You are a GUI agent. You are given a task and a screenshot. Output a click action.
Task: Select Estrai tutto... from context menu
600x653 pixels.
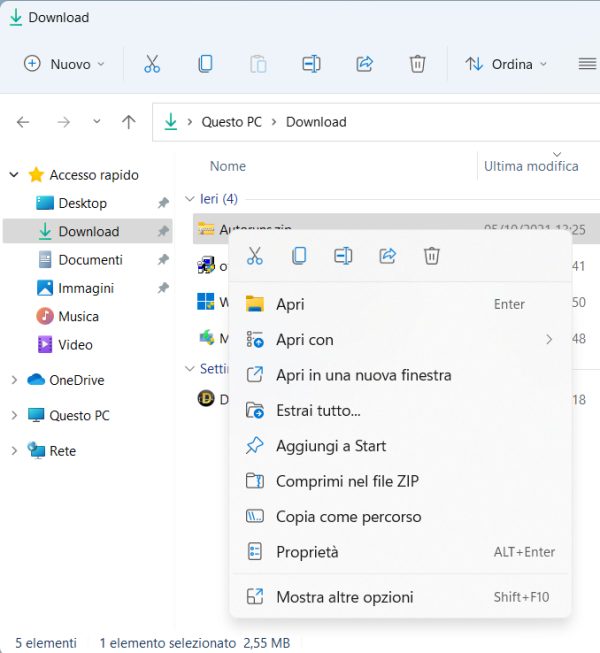point(318,410)
